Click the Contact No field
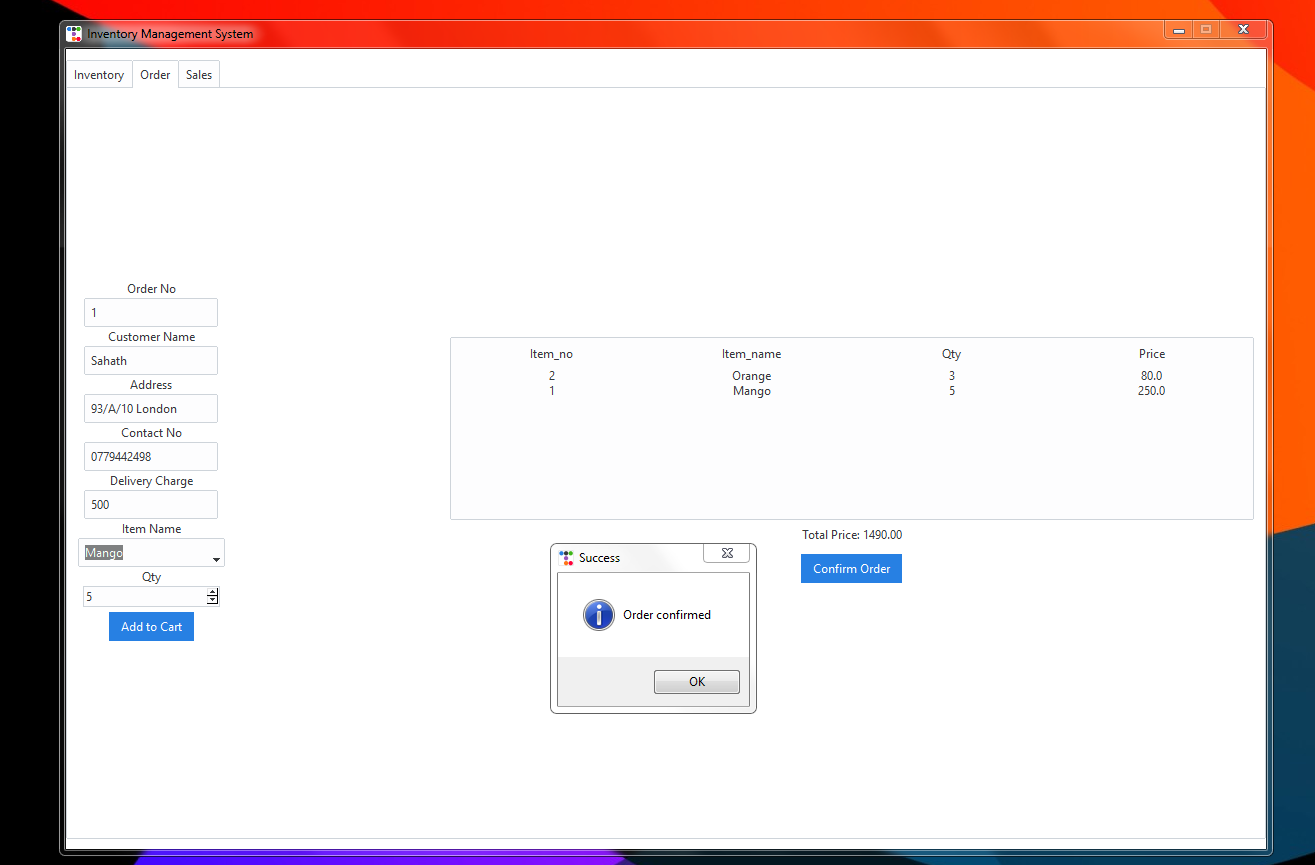 [151, 457]
